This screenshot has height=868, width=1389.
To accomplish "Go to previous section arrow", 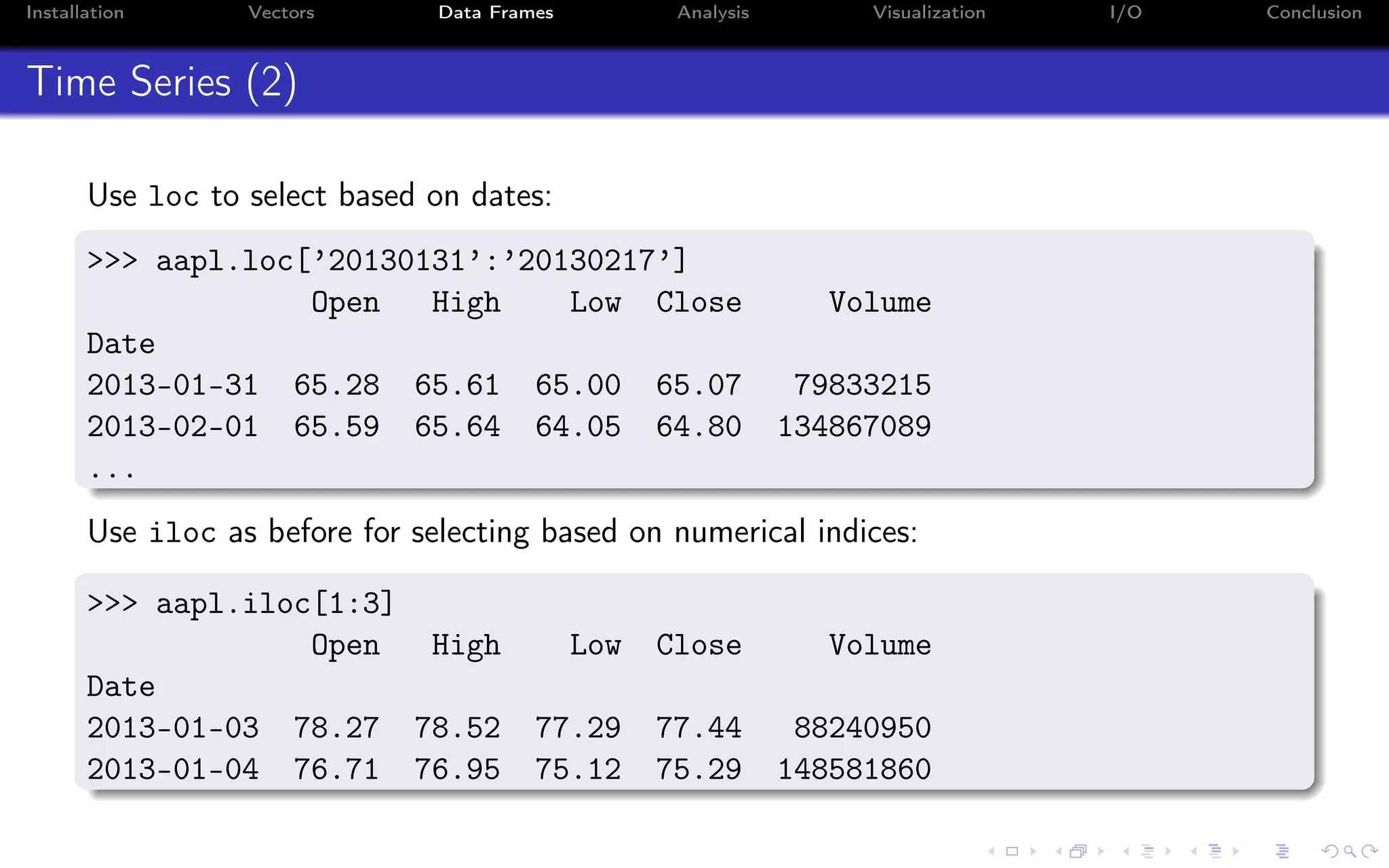I will click(x=1194, y=851).
